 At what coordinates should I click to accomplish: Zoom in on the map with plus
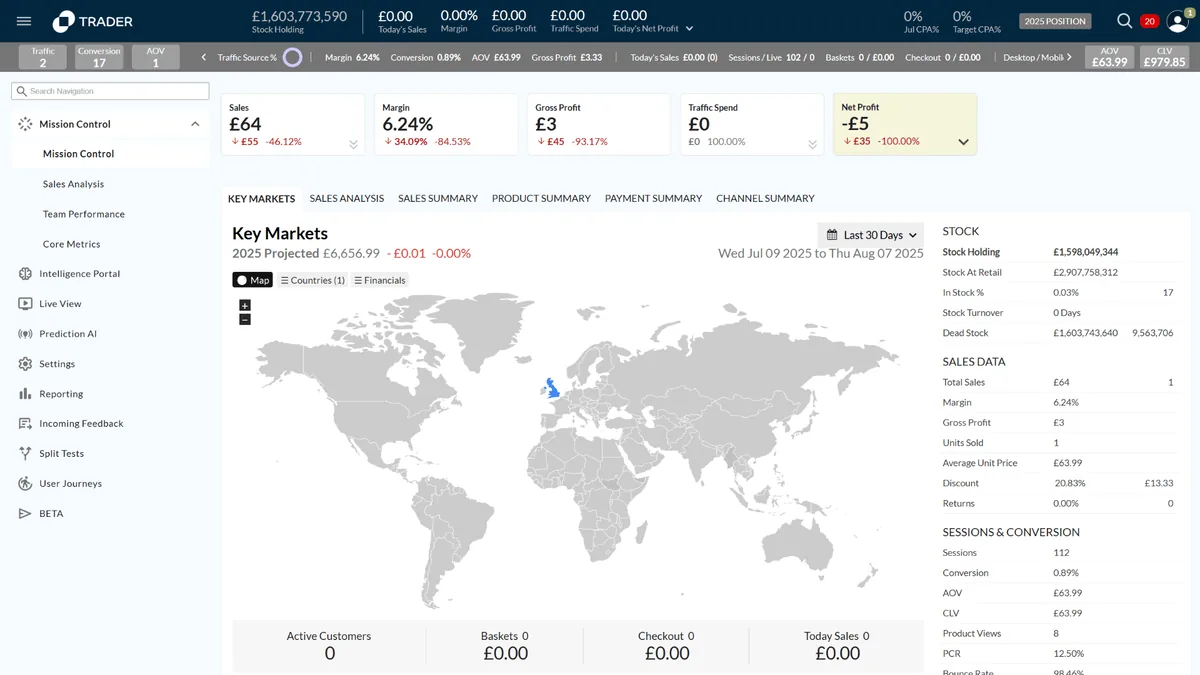[x=245, y=305]
